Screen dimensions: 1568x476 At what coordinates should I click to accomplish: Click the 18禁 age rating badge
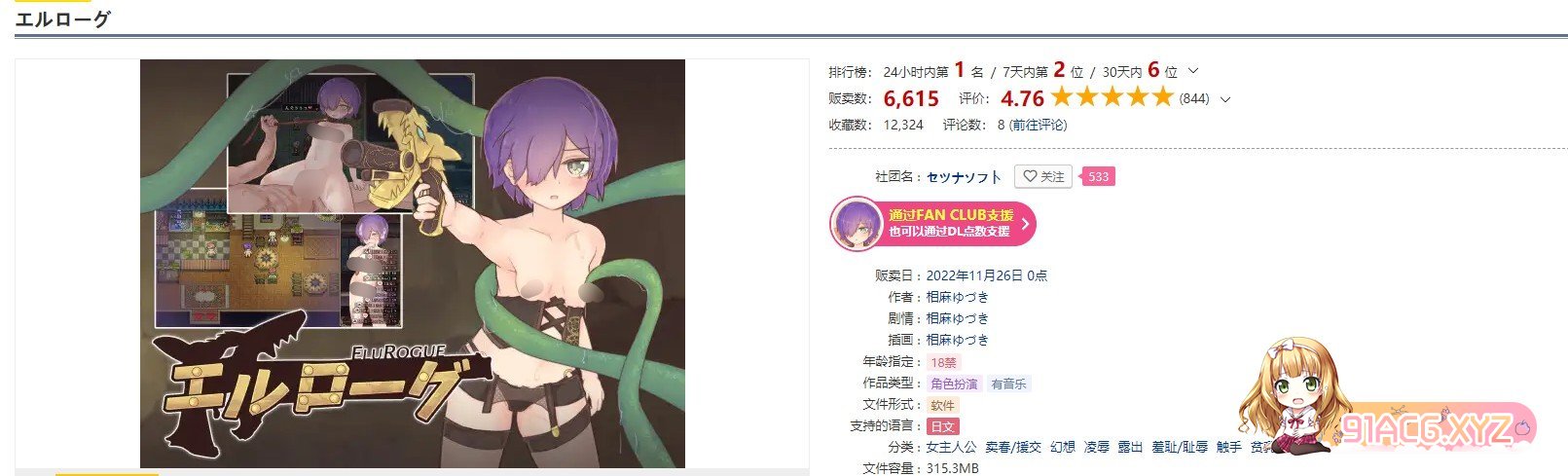942,362
